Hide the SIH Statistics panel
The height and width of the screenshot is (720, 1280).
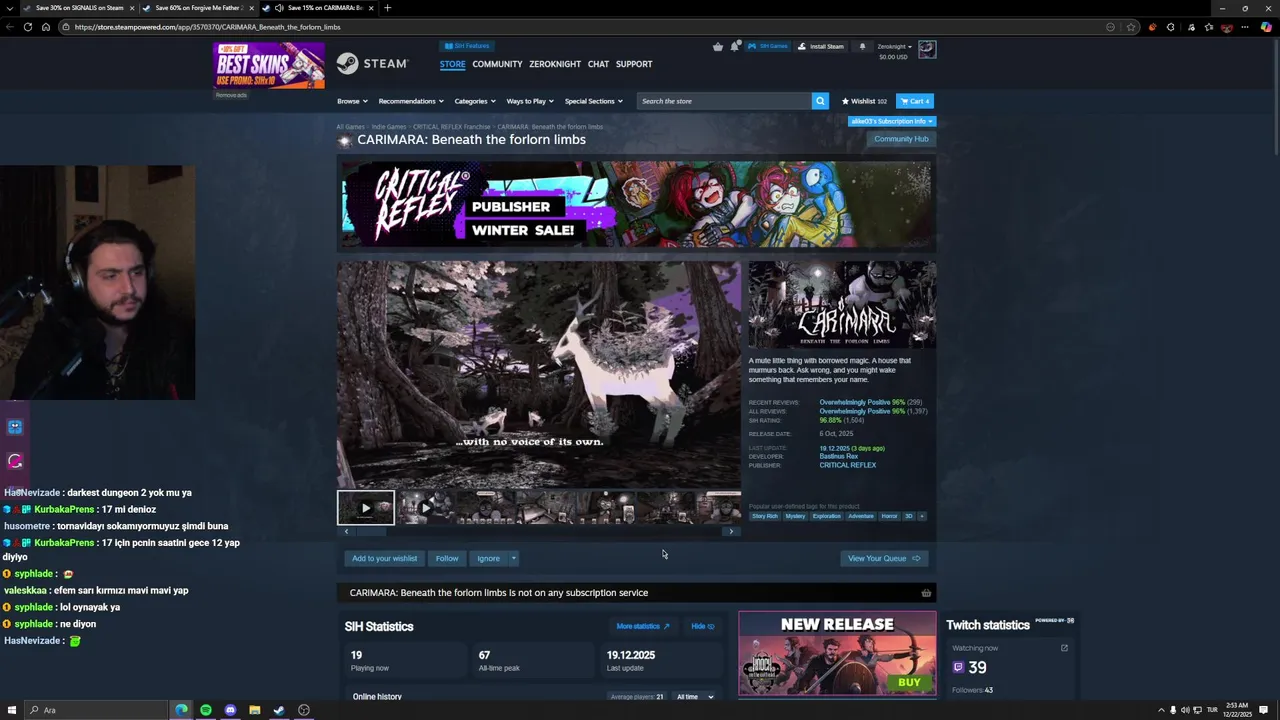tap(703, 626)
